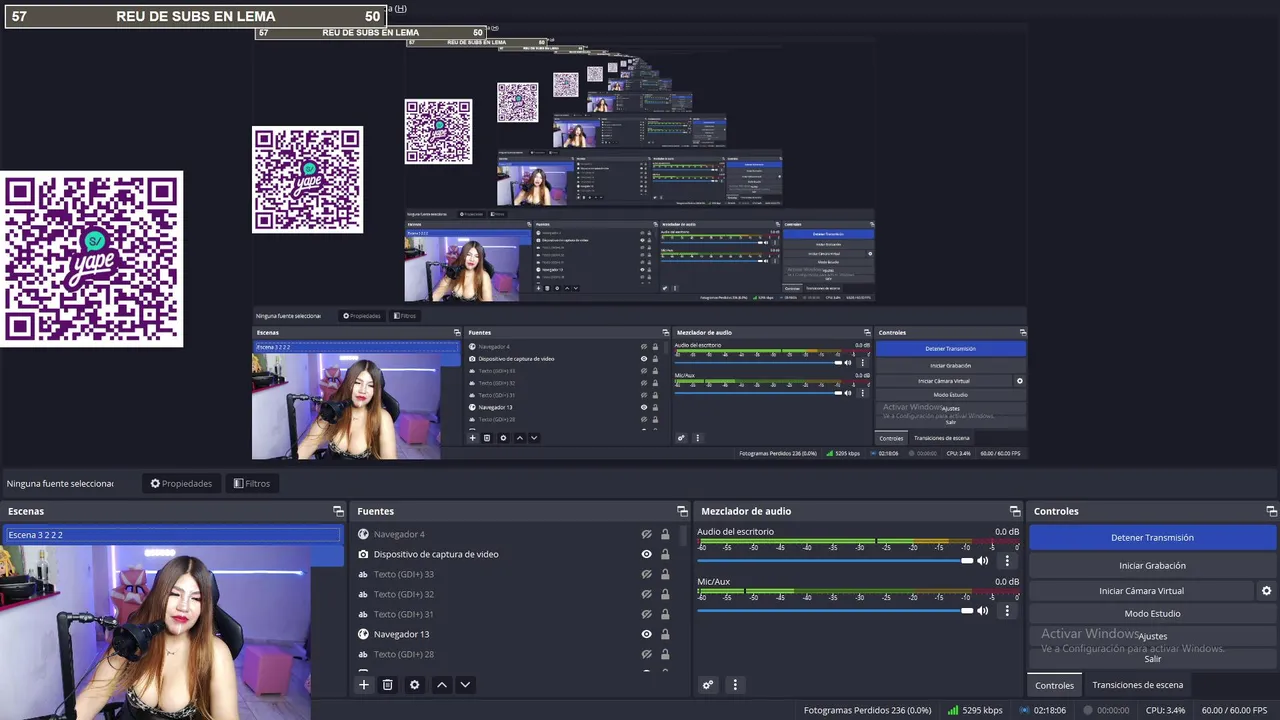Open virtual camera settings gear

[1266, 591]
